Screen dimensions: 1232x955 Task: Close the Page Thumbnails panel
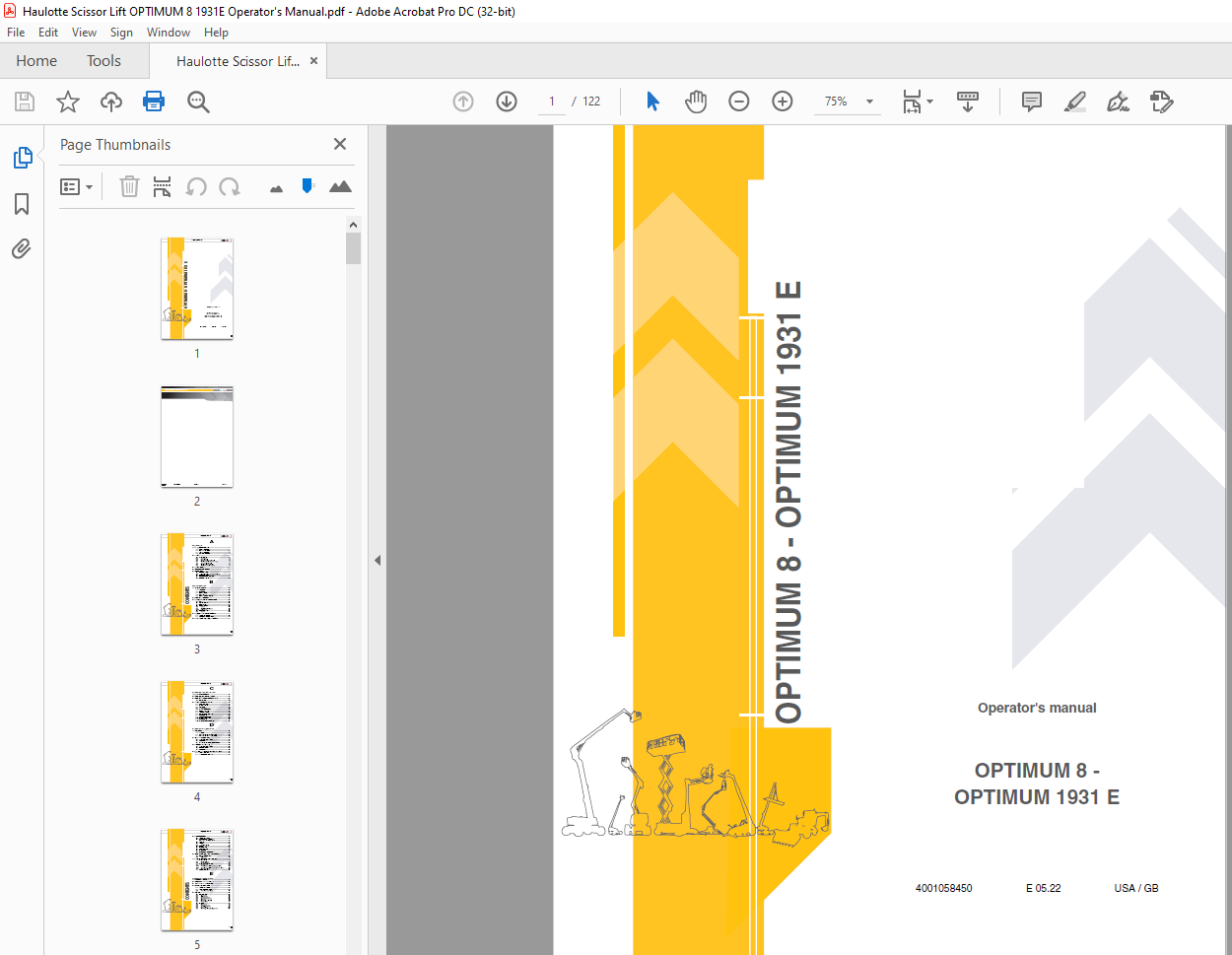point(340,144)
